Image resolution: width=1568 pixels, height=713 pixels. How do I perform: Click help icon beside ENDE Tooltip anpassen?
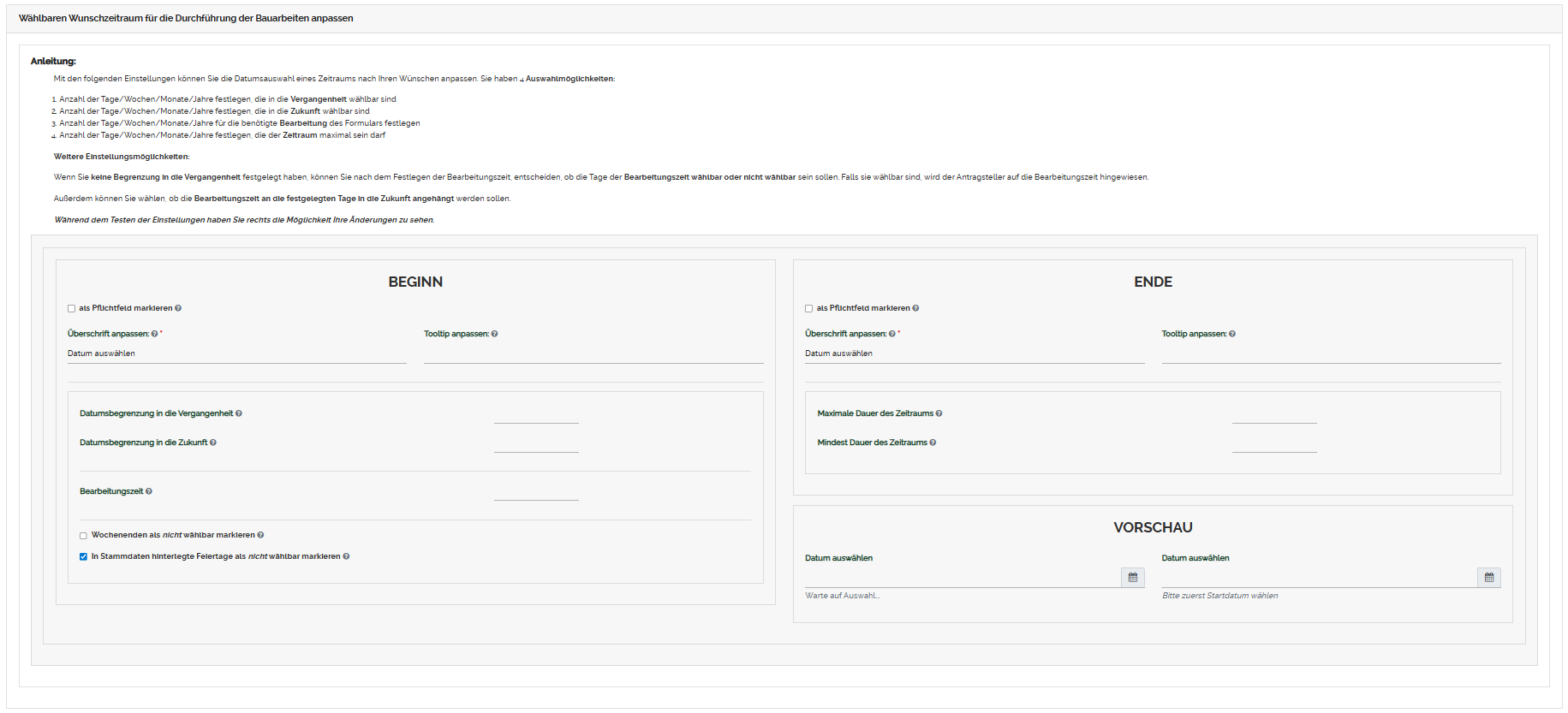point(1232,334)
